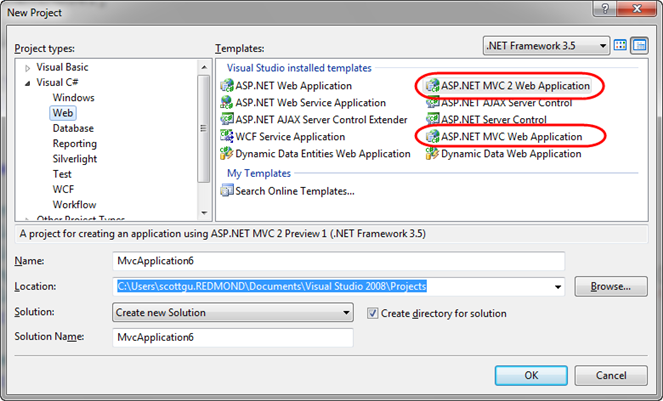Click project types scrollbar down arrow
663x401 pixels.
click(204, 213)
